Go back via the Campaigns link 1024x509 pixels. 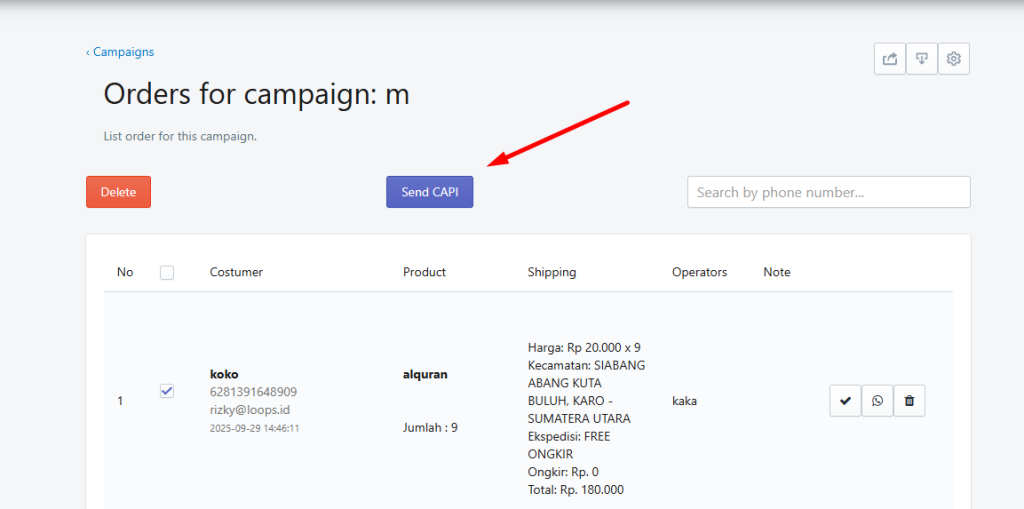click(x=120, y=52)
